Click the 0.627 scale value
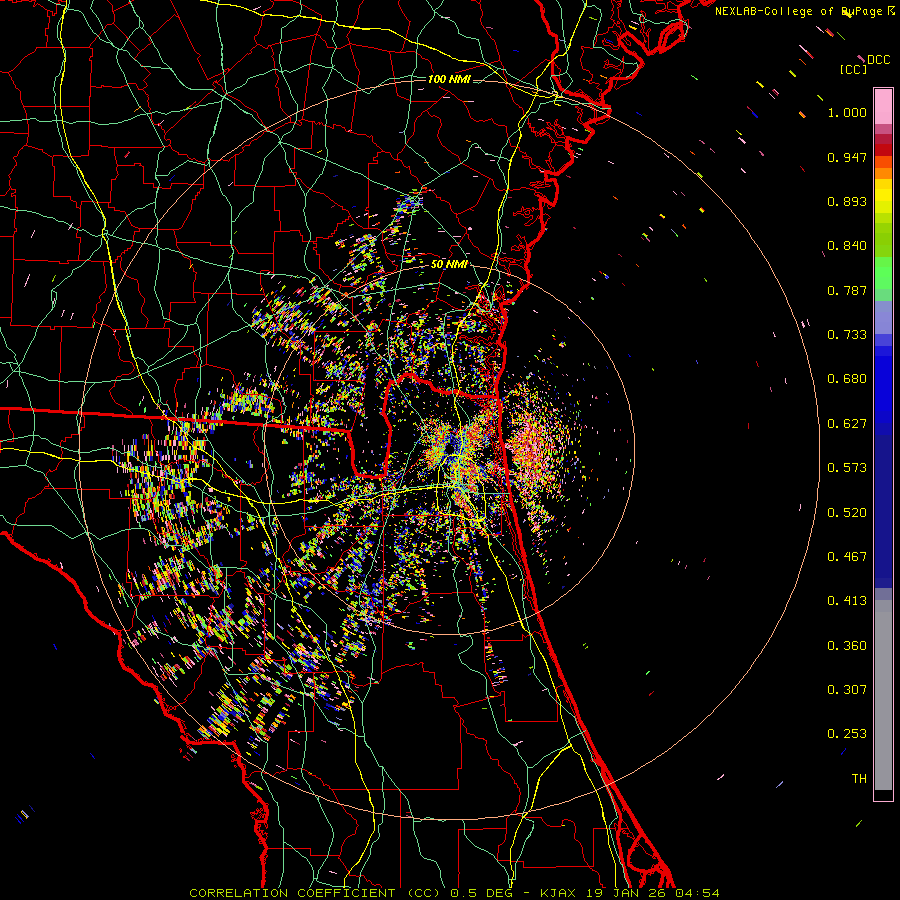The width and height of the screenshot is (900, 900). [847, 424]
